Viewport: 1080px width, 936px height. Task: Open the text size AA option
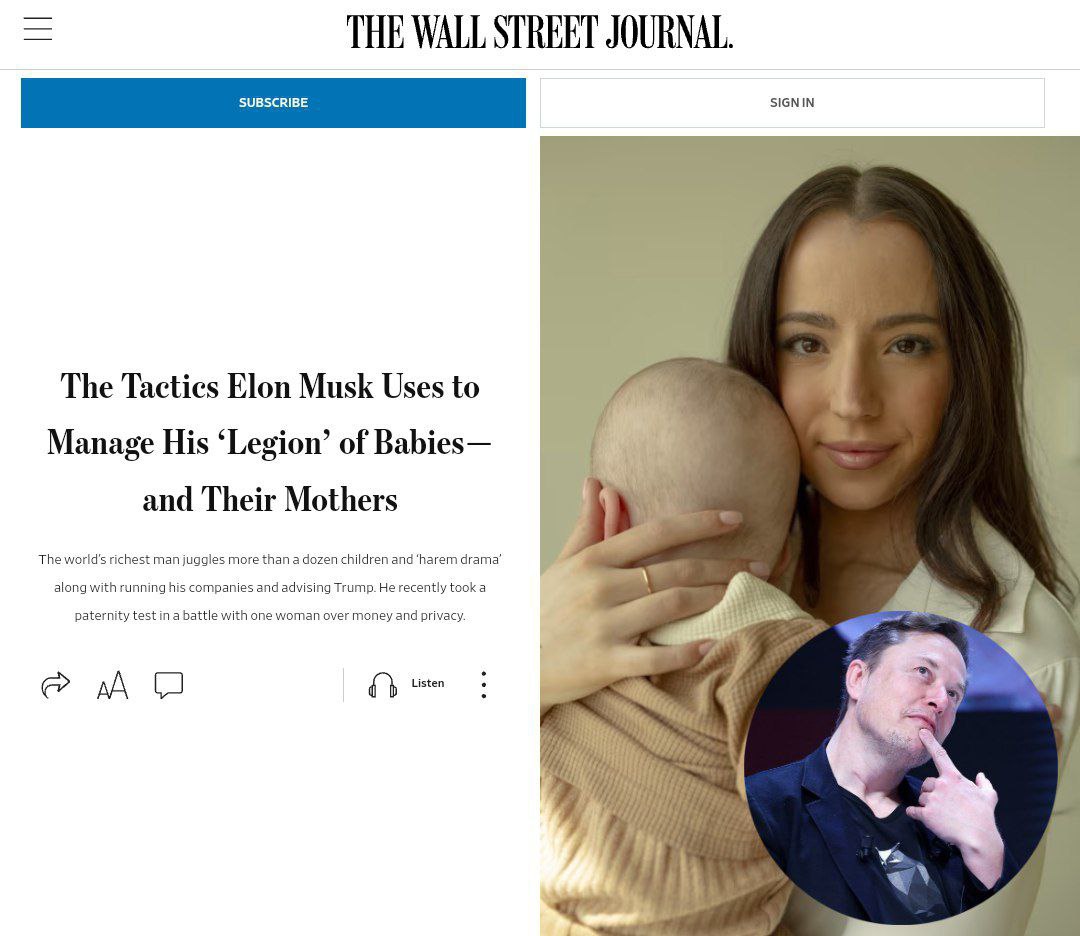tap(112, 685)
